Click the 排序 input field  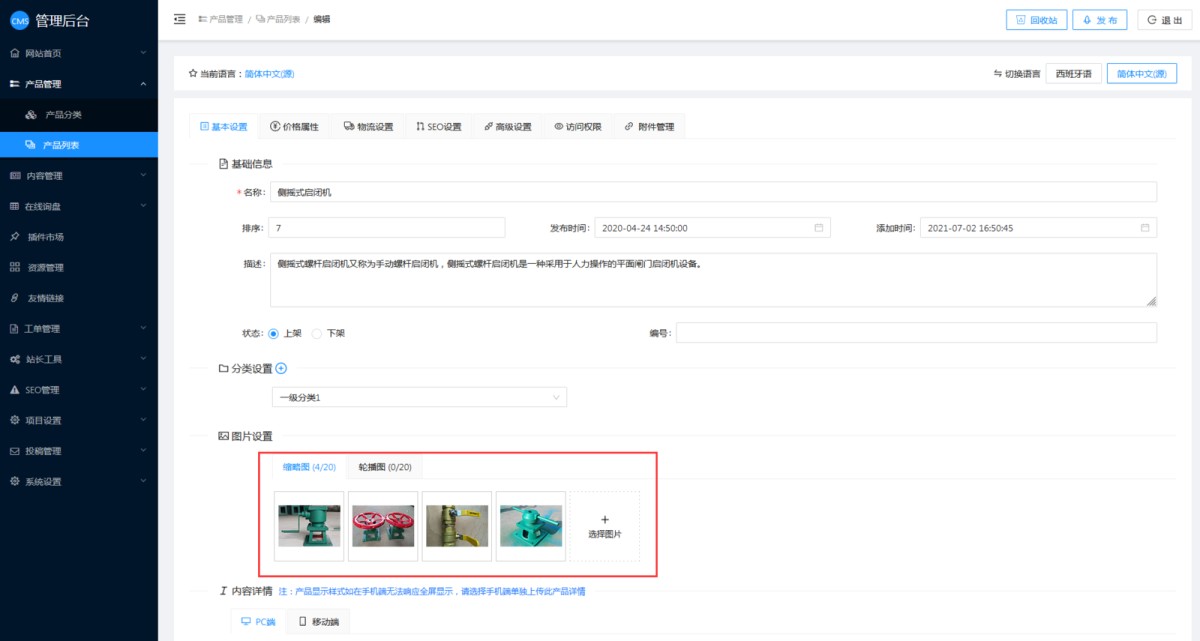pyautogui.click(x=387, y=228)
